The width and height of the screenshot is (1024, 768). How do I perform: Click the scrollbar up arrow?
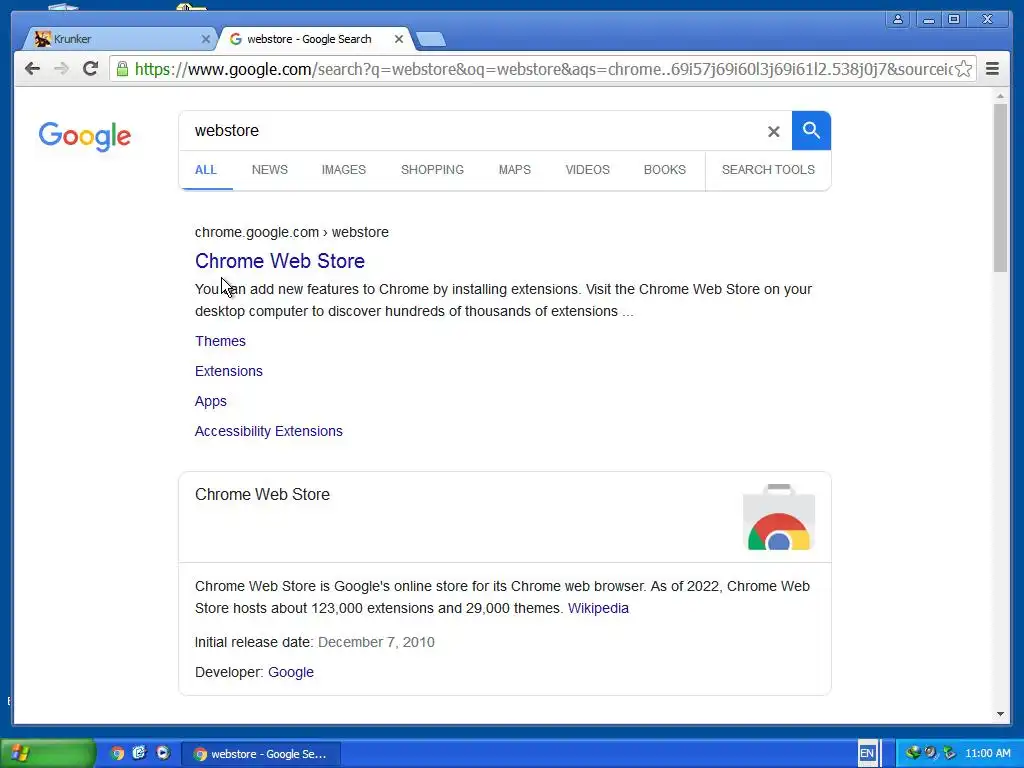pyautogui.click(x=1000, y=96)
